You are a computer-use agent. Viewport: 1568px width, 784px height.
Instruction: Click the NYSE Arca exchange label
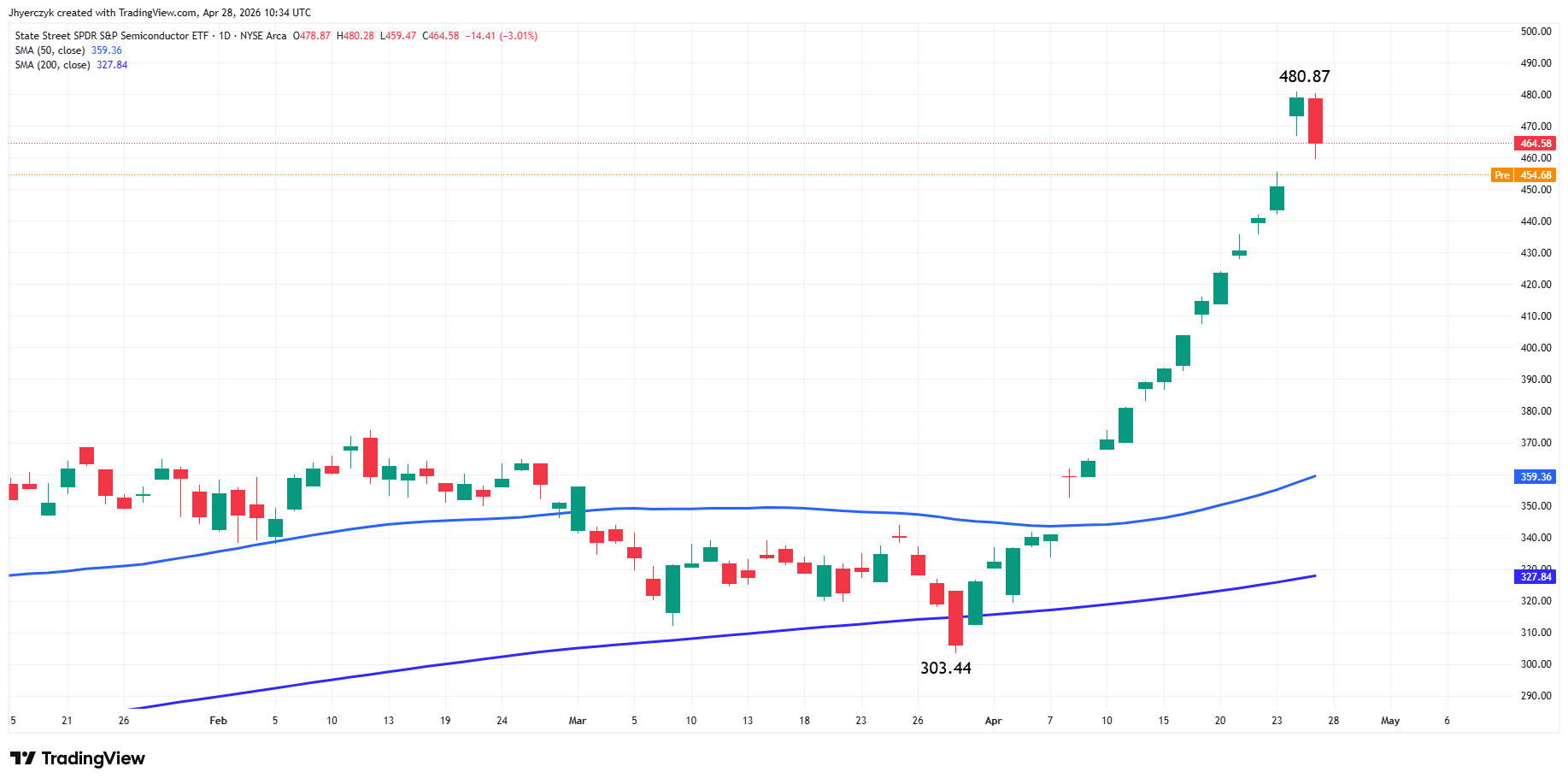263,36
